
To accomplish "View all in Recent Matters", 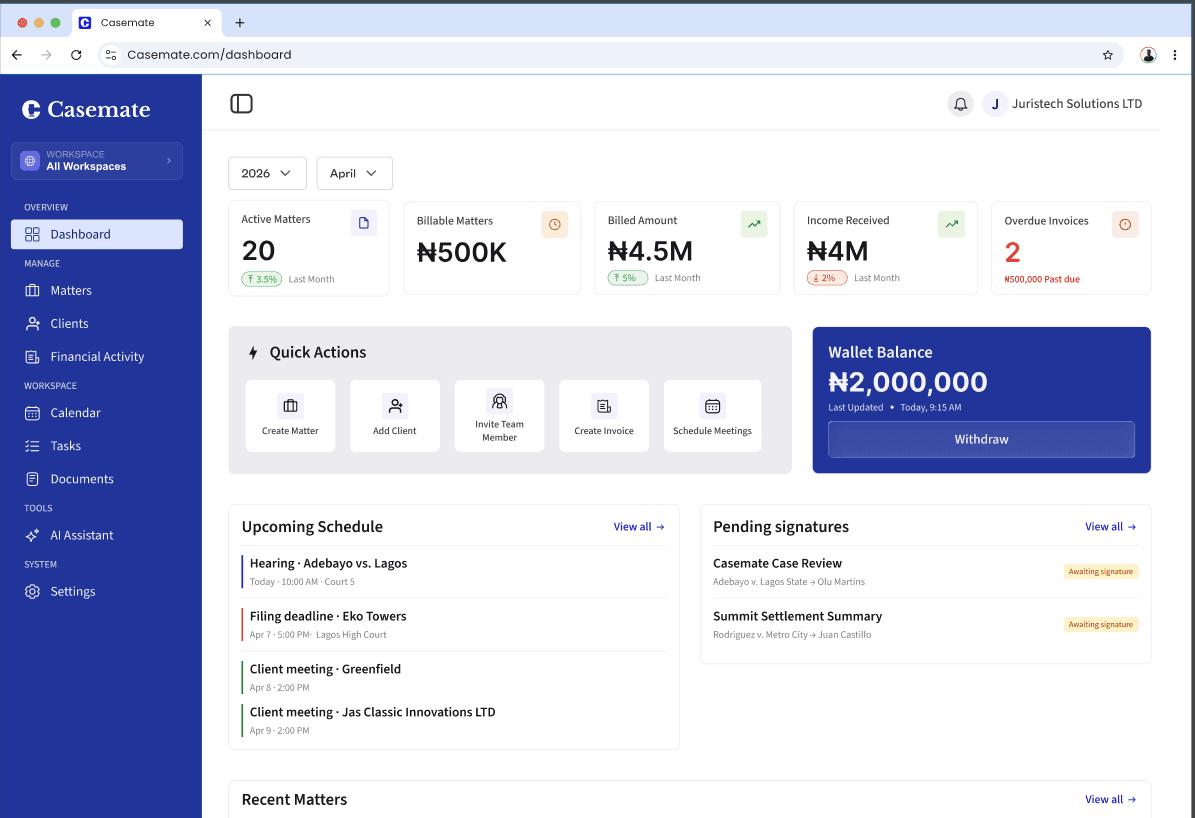I will (1110, 799).
